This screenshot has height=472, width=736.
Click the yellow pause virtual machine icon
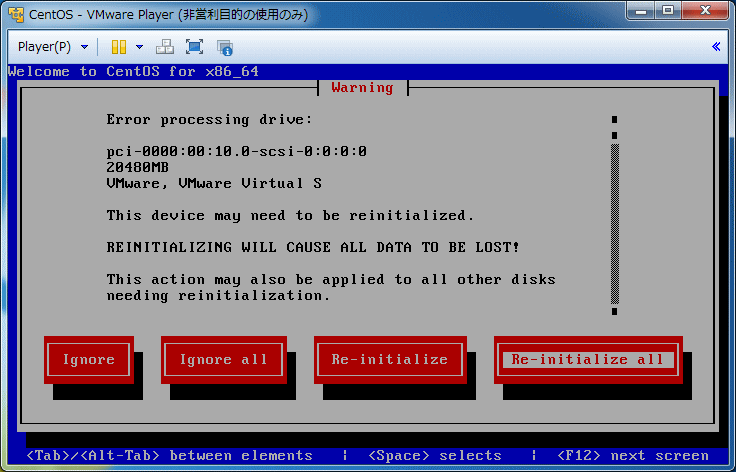click(x=118, y=47)
